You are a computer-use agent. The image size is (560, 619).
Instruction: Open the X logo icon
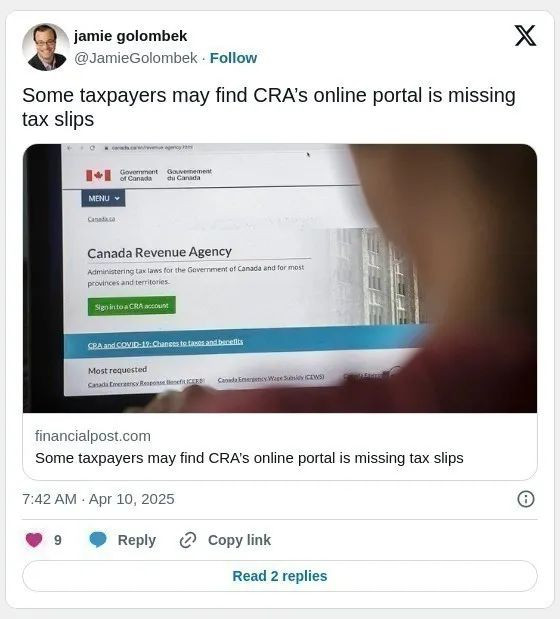pyautogui.click(x=525, y=36)
